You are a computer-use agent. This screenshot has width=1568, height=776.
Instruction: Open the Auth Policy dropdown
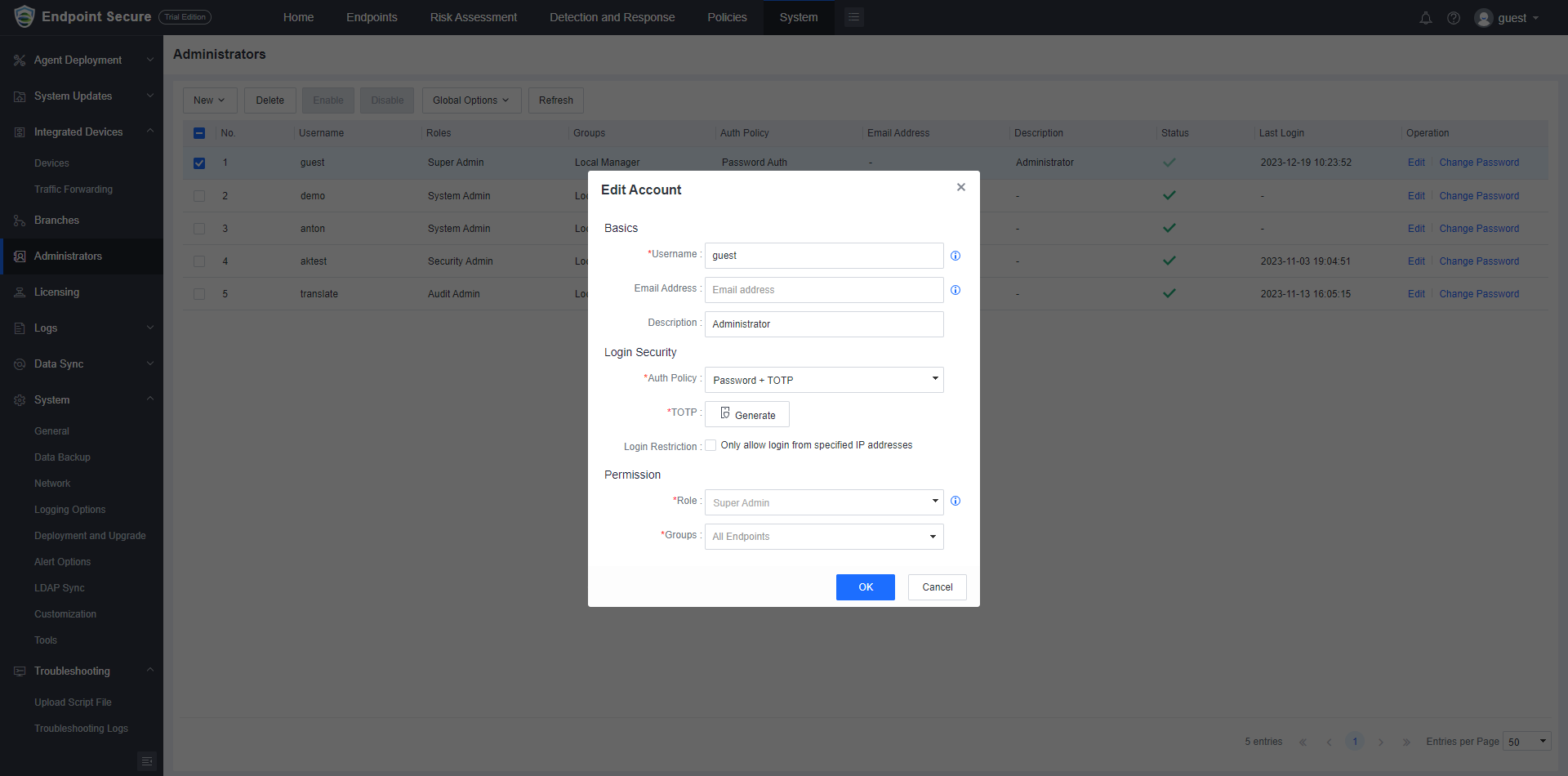pyautogui.click(x=823, y=380)
